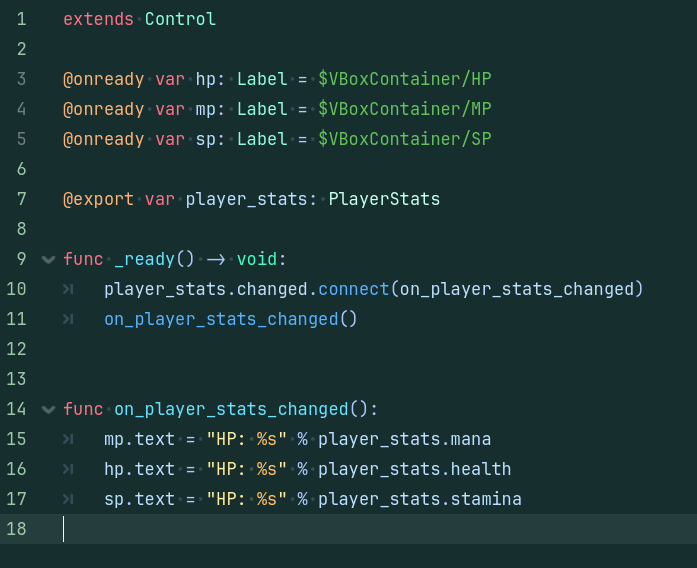Screen dimensions: 697x568
Task: Click the PlayerStats type name on line 7
Action: pyautogui.click(x=384, y=199)
